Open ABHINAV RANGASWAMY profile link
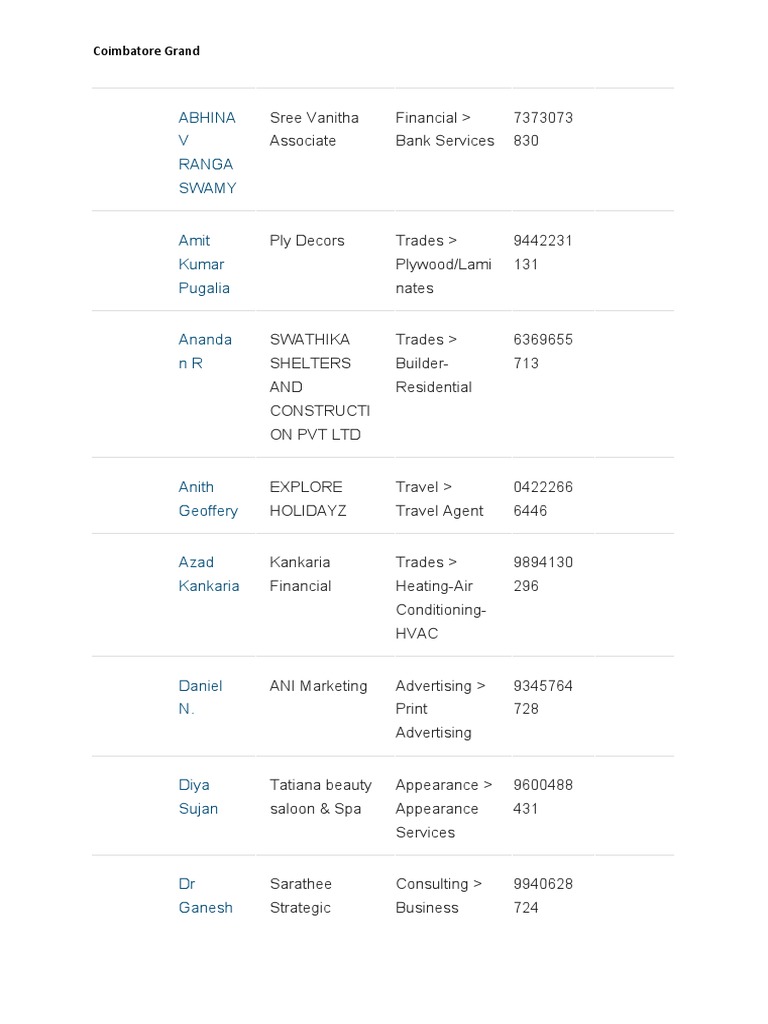Screen dimensions: 768x1024 coord(207,153)
